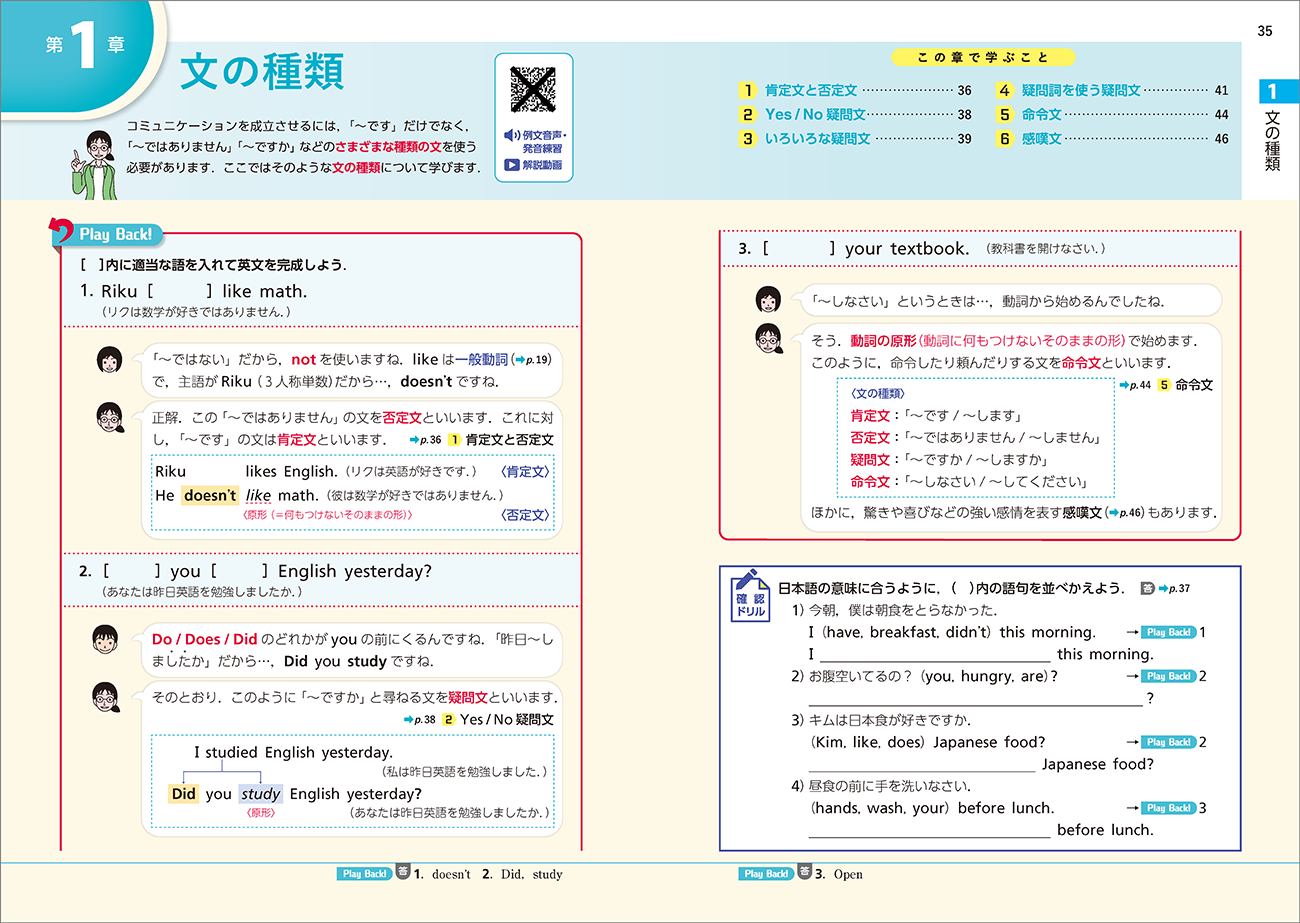
Task: Click the answer line before "Japanese food?"
Action: coord(921,764)
